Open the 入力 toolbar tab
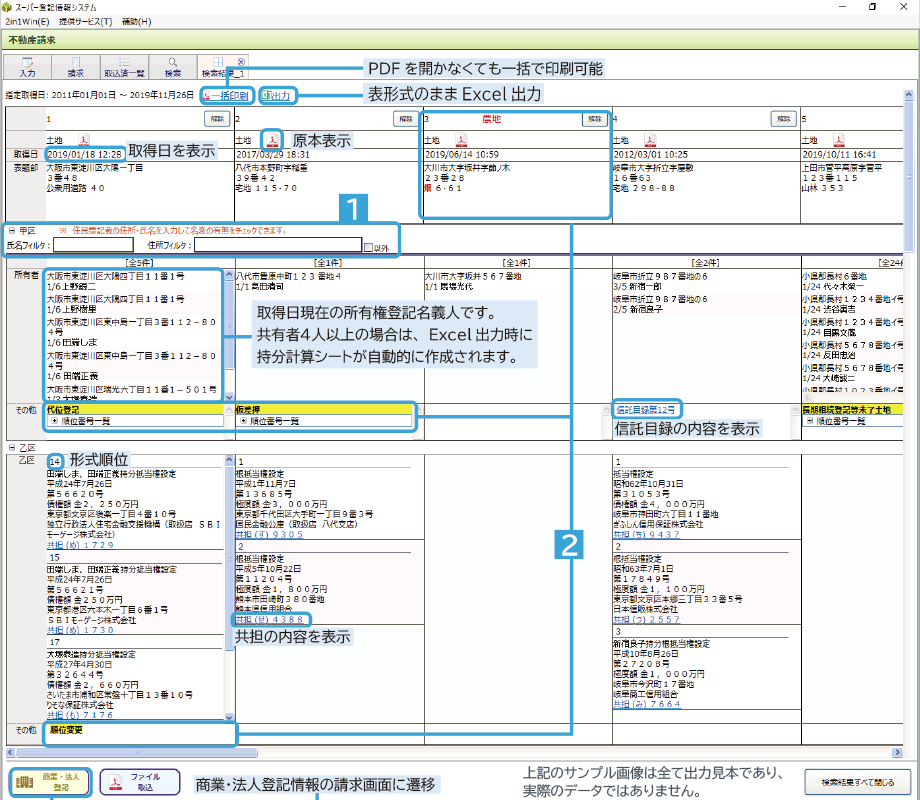 point(27,67)
